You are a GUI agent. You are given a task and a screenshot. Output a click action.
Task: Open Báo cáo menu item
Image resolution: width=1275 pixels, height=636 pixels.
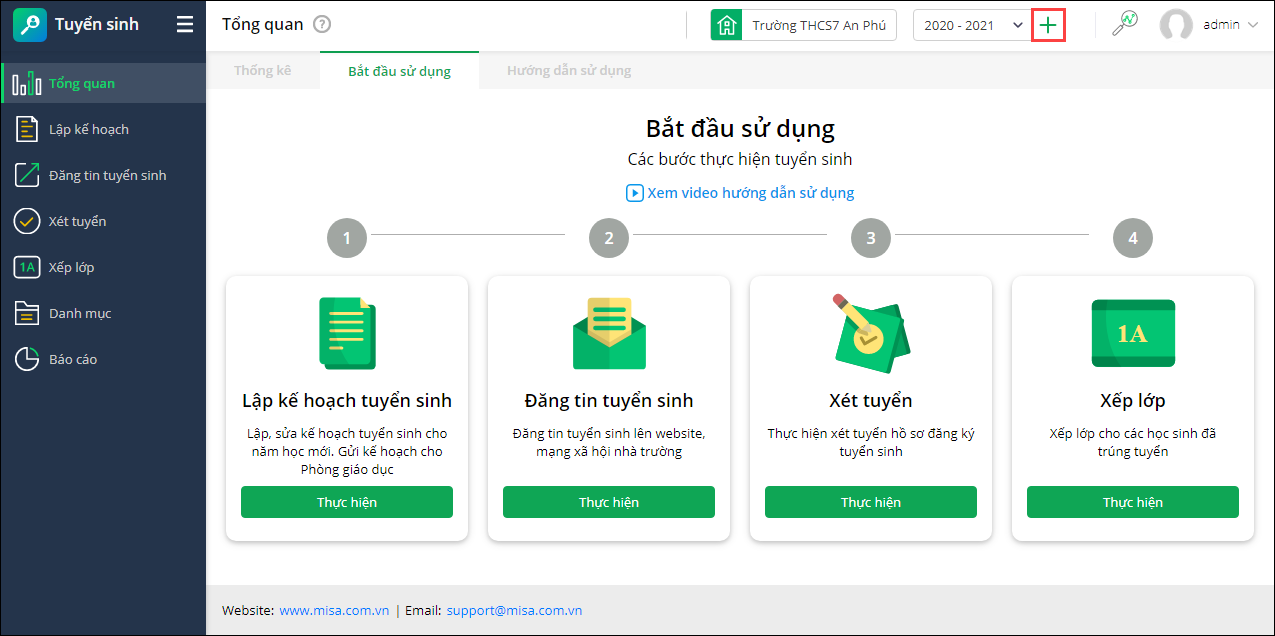103,359
